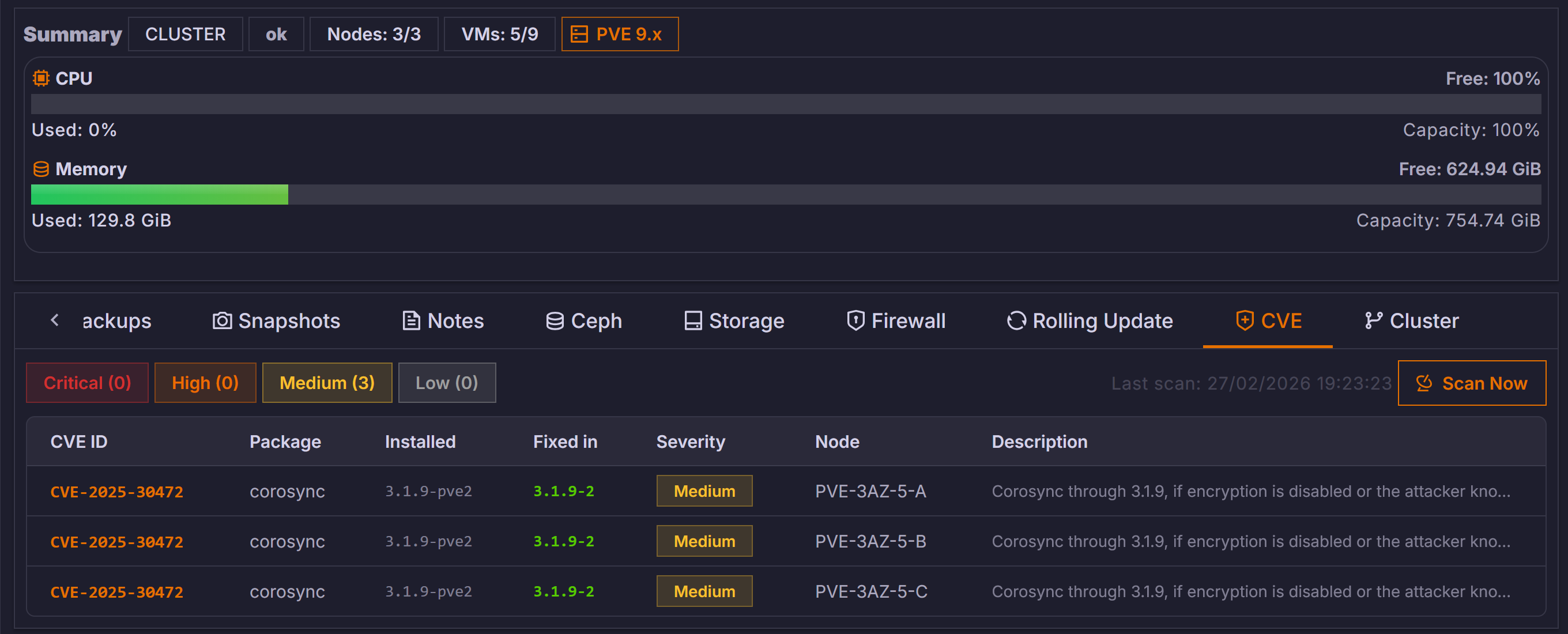Click the Memory stack icon in Summary
Image resolution: width=1568 pixels, height=634 pixels.
click(x=40, y=169)
